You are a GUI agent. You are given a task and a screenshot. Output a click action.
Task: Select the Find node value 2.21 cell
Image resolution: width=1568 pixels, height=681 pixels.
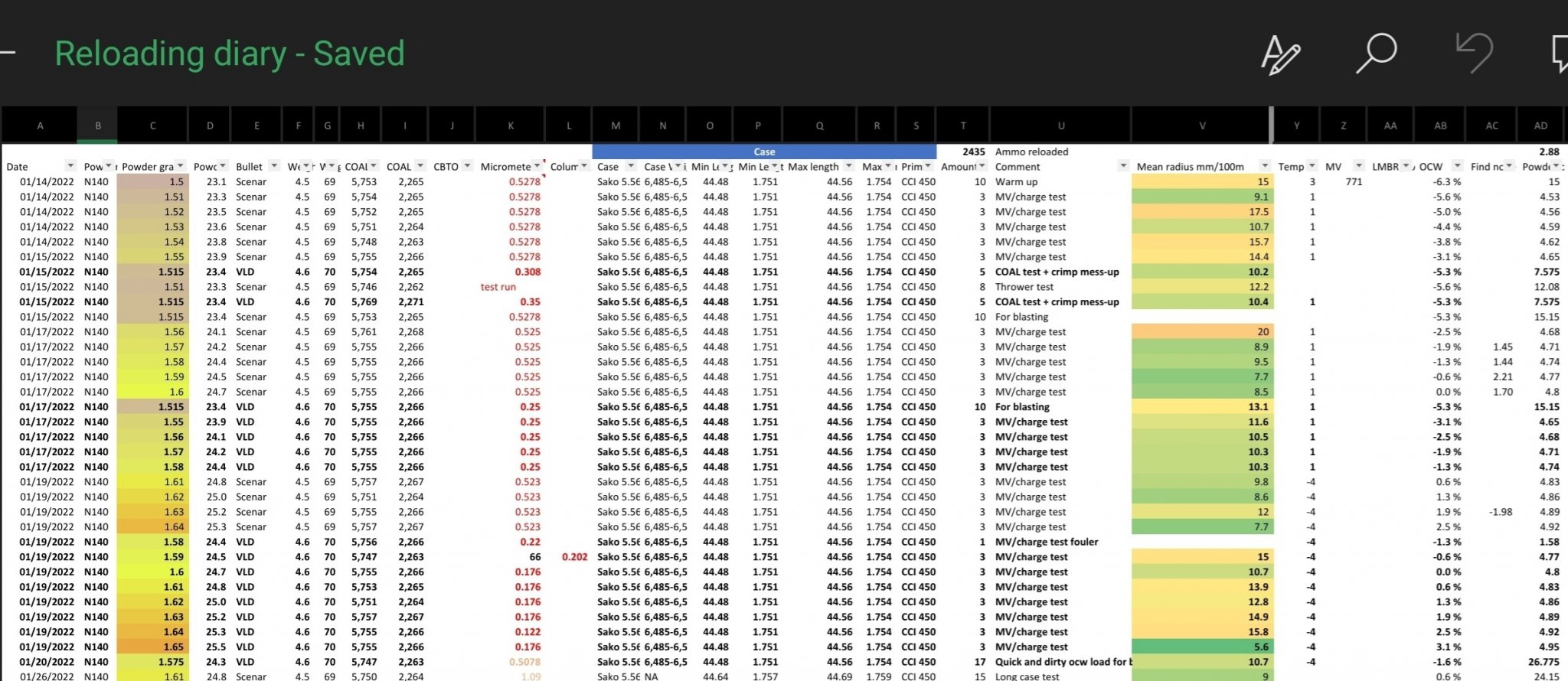point(1491,376)
